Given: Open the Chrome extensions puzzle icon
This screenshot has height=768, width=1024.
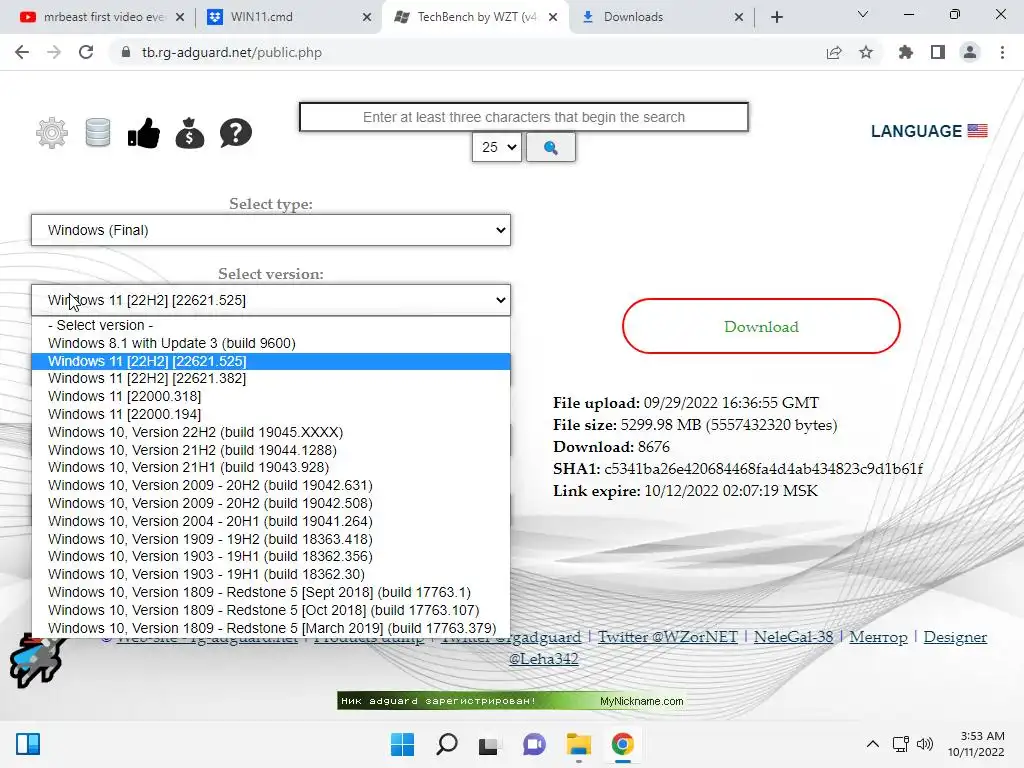Looking at the screenshot, I should 906,52.
